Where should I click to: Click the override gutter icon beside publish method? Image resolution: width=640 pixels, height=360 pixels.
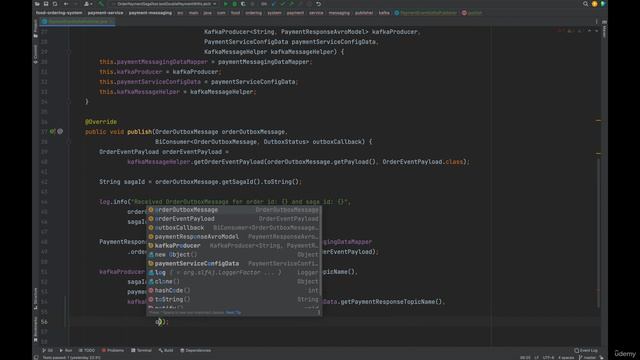pyautogui.click(x=53, y=131)
